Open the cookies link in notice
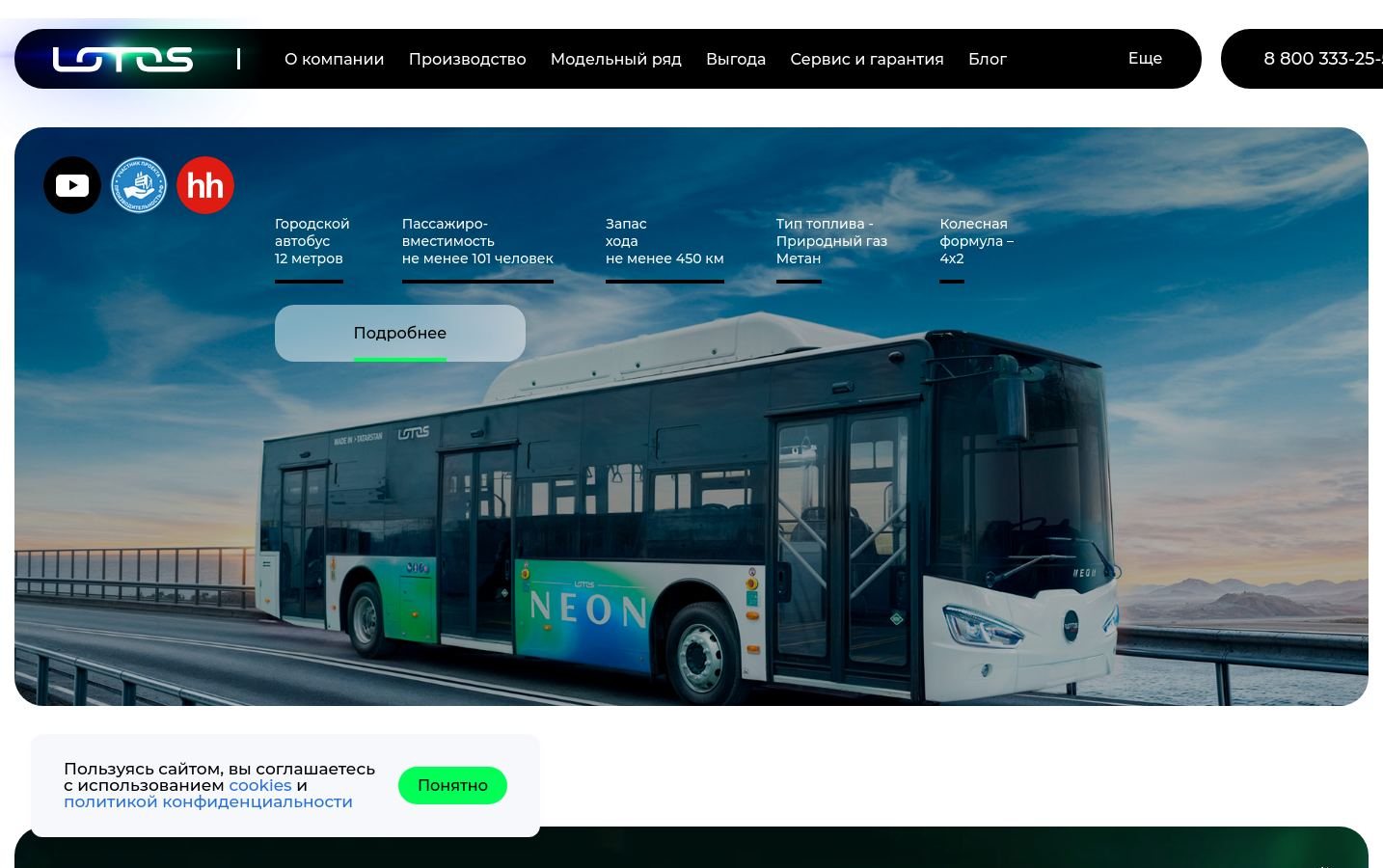 click(x=260, y=785)
